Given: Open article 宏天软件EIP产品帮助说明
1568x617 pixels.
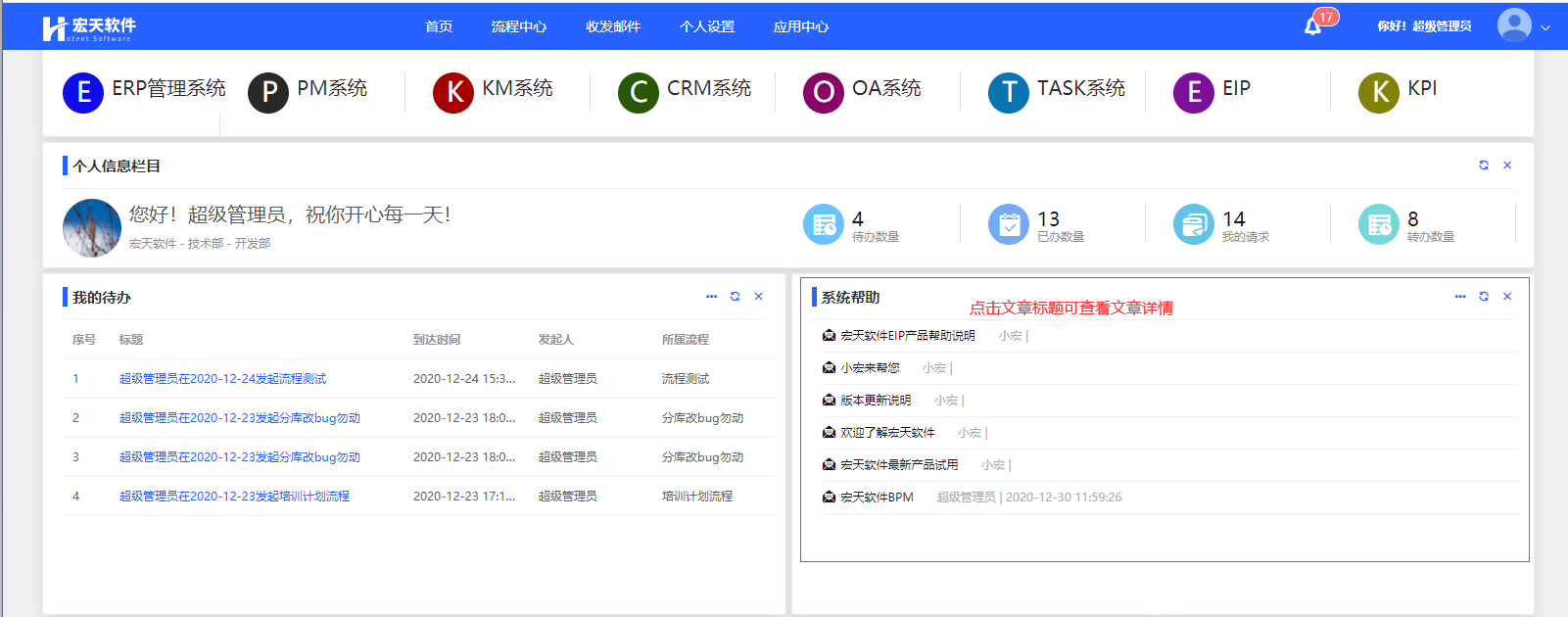Looking at the screenshot, I should coord(907,336).
